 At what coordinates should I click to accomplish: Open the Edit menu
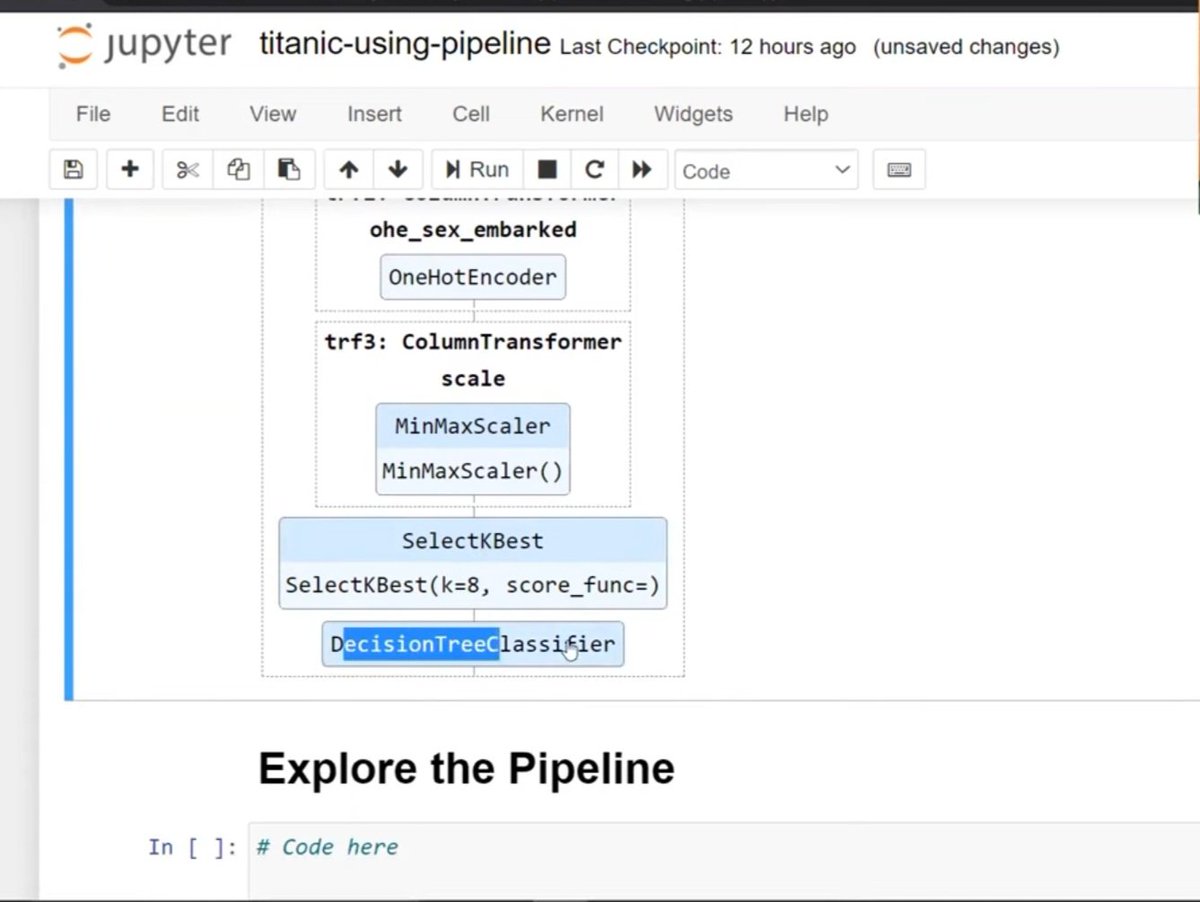180,114
